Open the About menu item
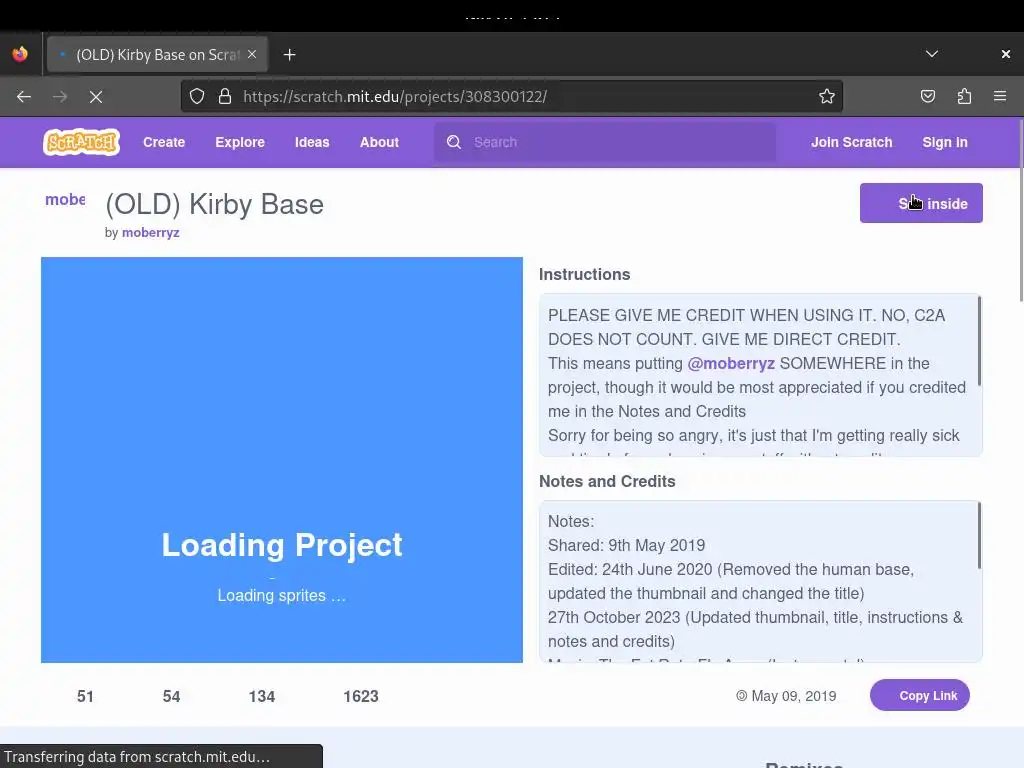 pyautogui.click(x=379, y=142)
